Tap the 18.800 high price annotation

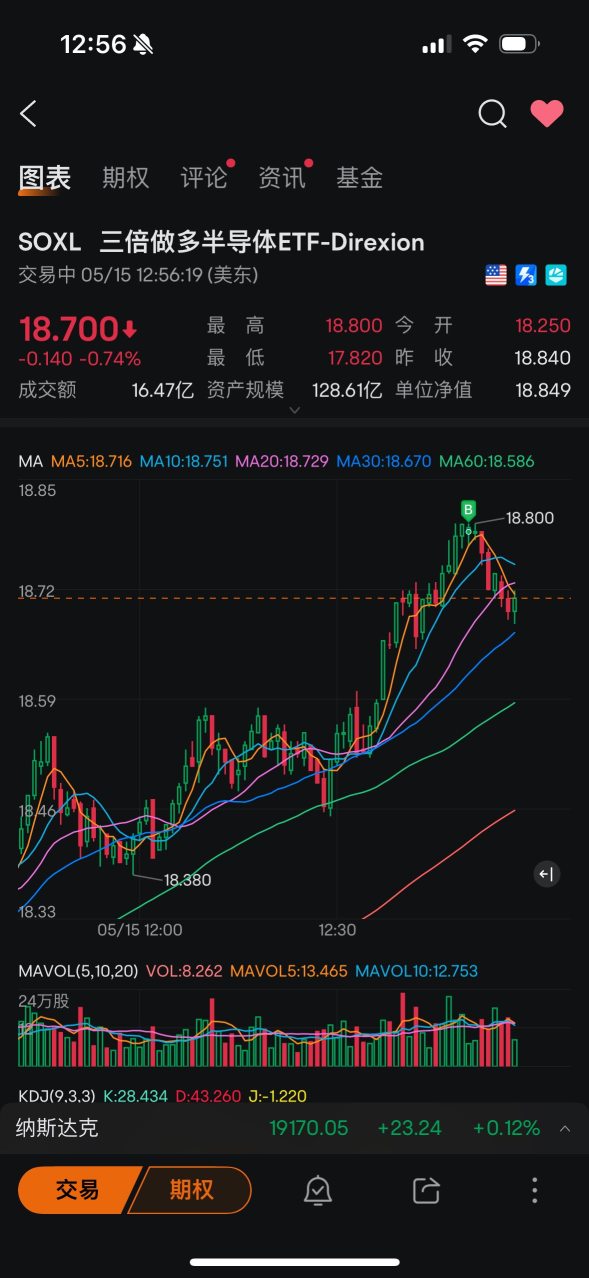[530, 518]
